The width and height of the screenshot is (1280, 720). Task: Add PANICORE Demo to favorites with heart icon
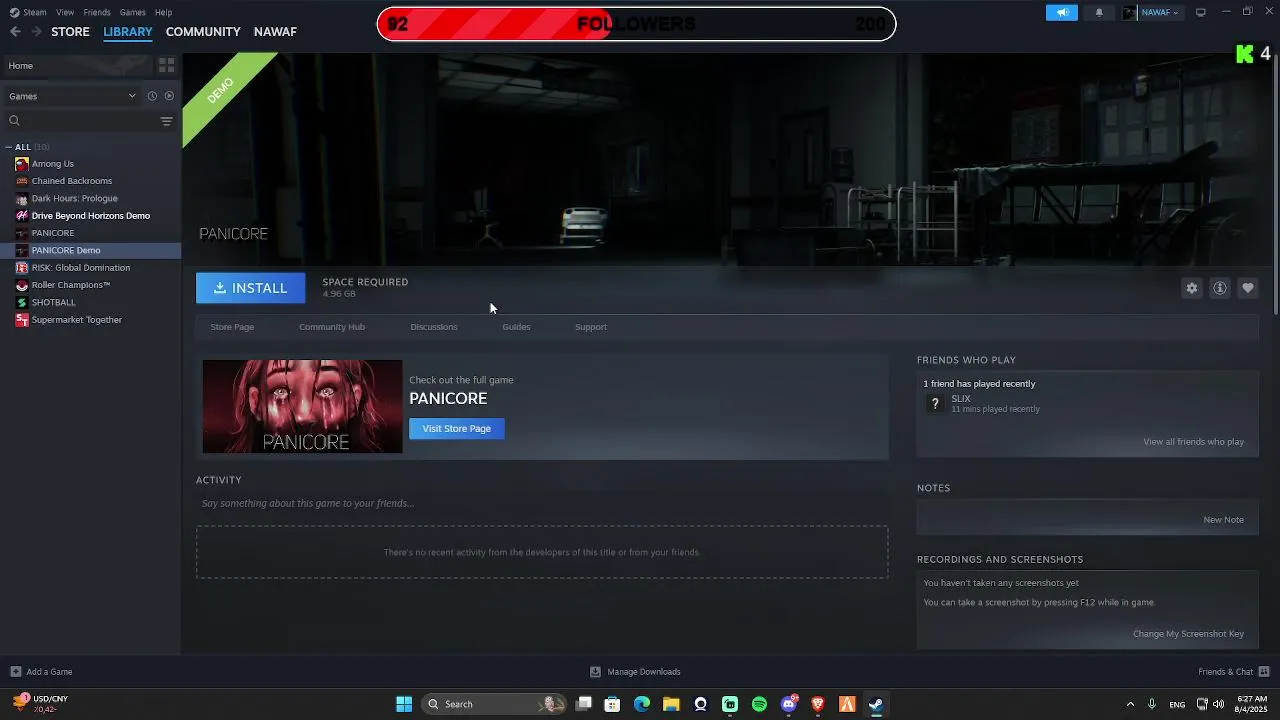(x=1247, y=288)
